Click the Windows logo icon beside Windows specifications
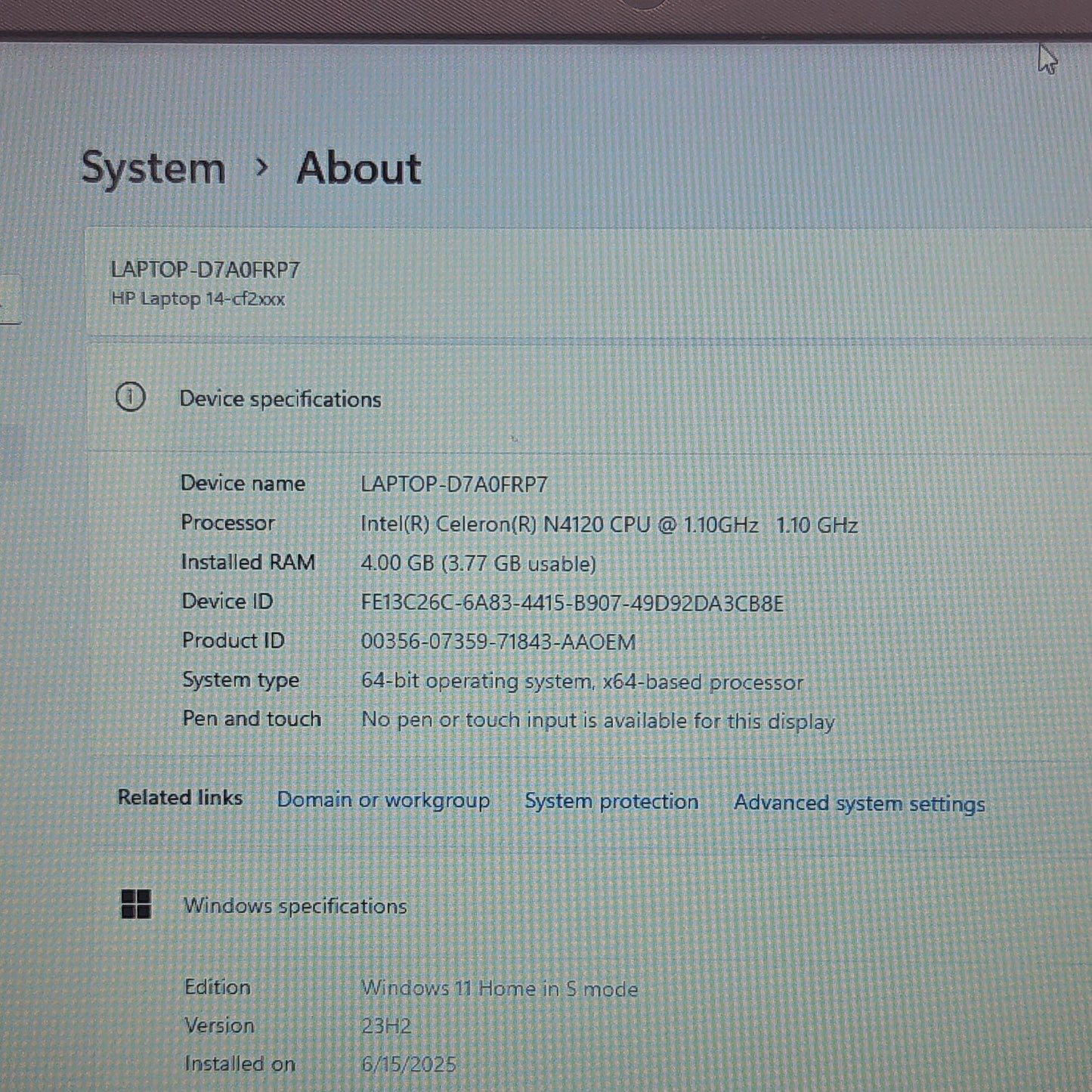 (x=136, y=904)
